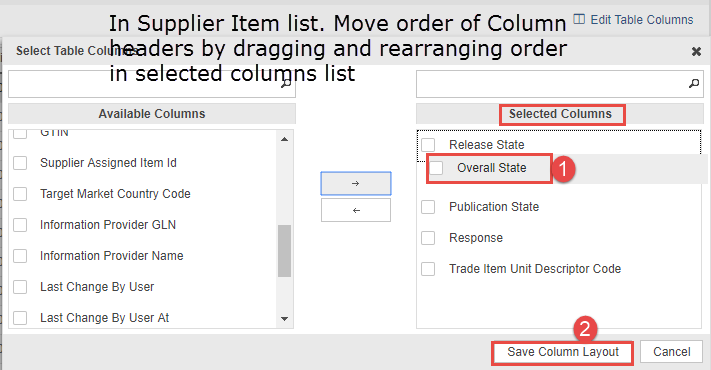Tick Trade Item Unit Descriptor Code checkbox
711x370 pixels.
428,269
